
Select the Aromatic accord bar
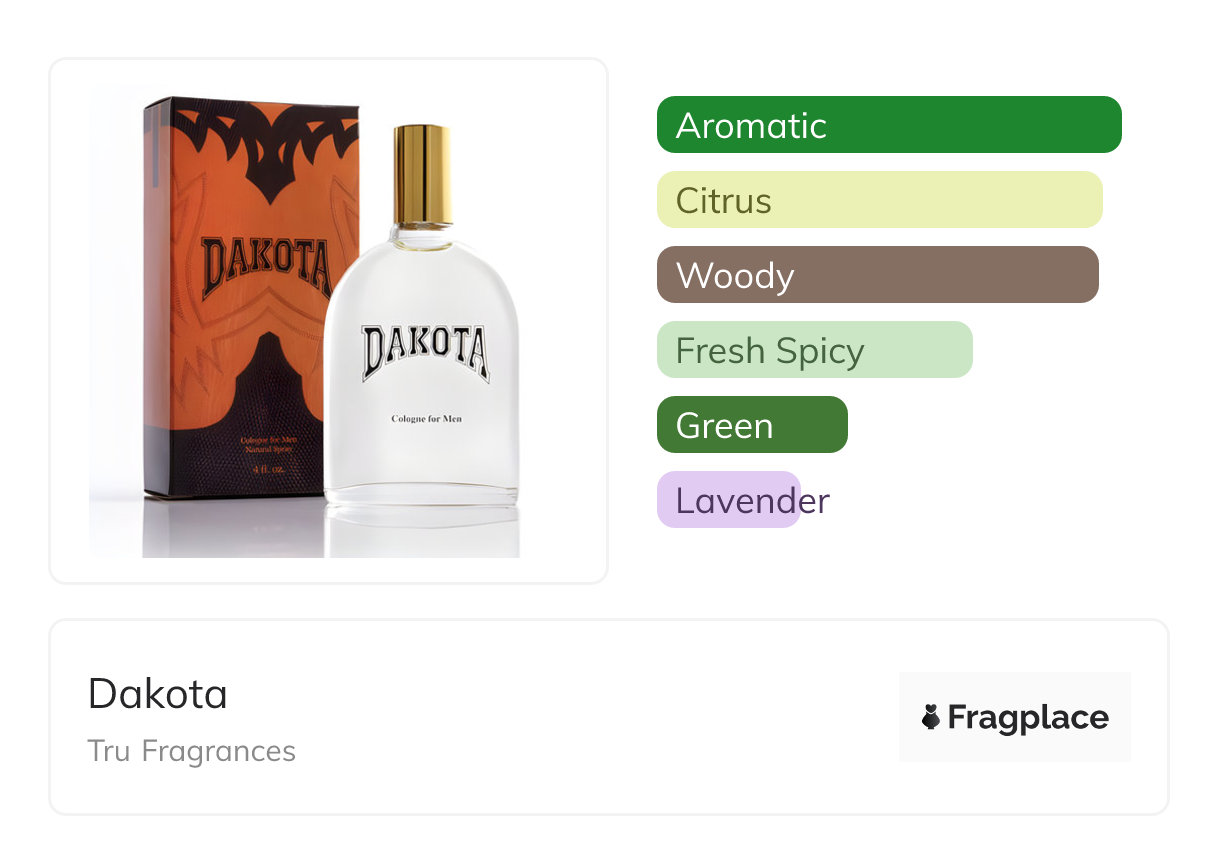(889, 125)
